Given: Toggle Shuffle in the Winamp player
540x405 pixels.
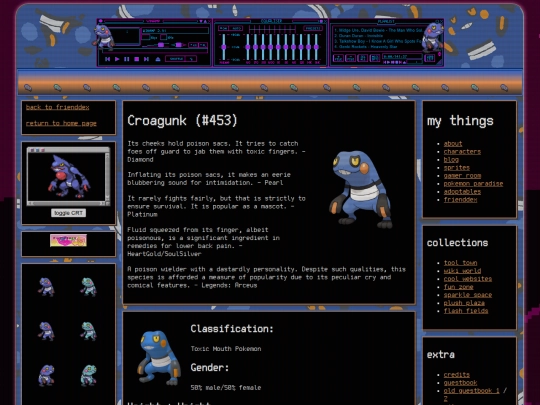Looking at the screenshot, I should click(x=176, y=59).
